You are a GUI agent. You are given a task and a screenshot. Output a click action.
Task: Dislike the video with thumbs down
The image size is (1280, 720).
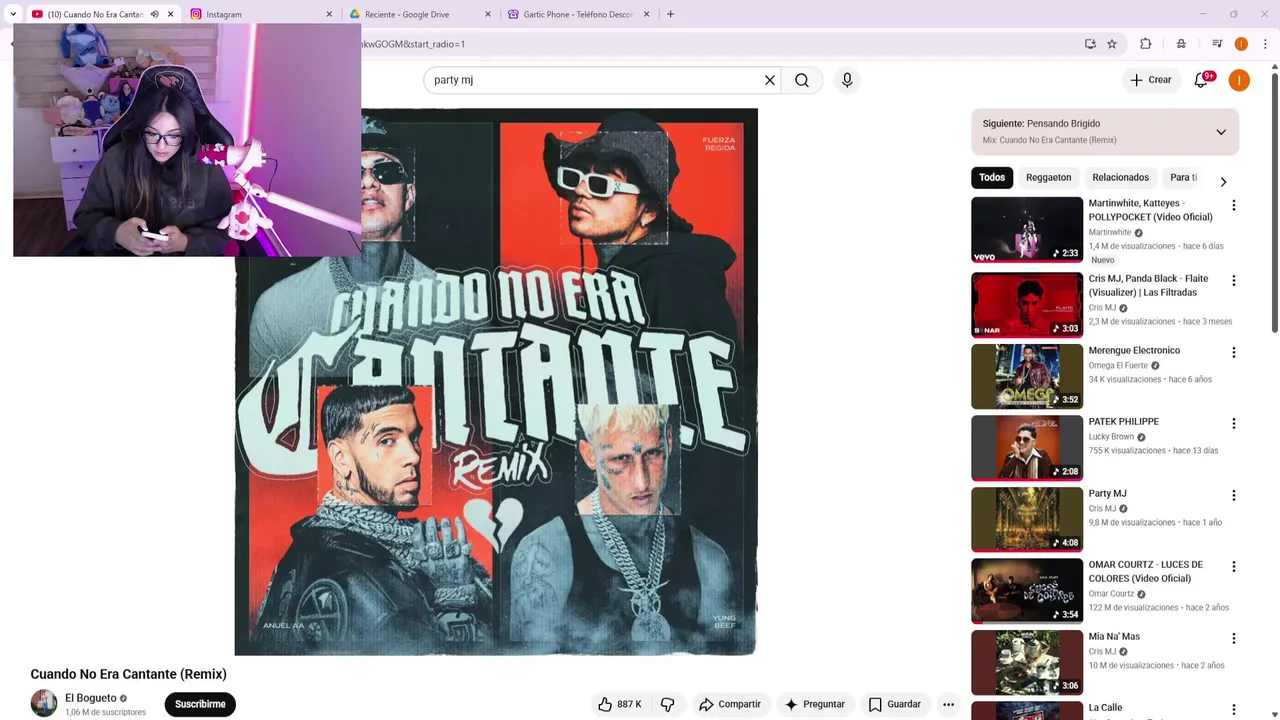pos(667,704)
